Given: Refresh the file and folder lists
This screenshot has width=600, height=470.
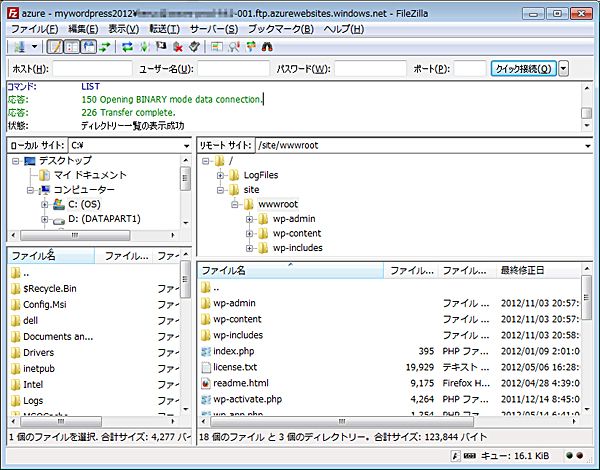Looking at the screenshot, I should 127,47.
